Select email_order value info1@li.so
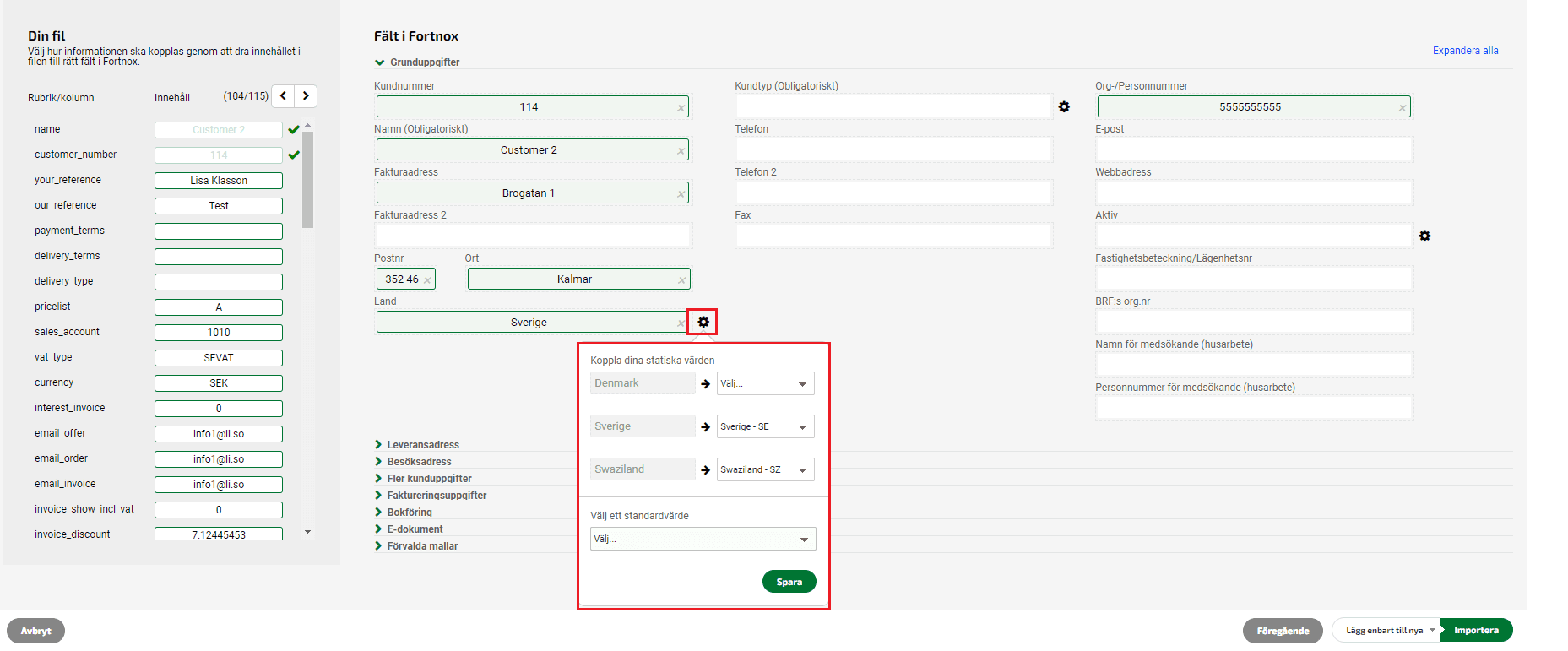Image resolution: width=1568 pixels, height=651 pixels. (x=219, y=459)
